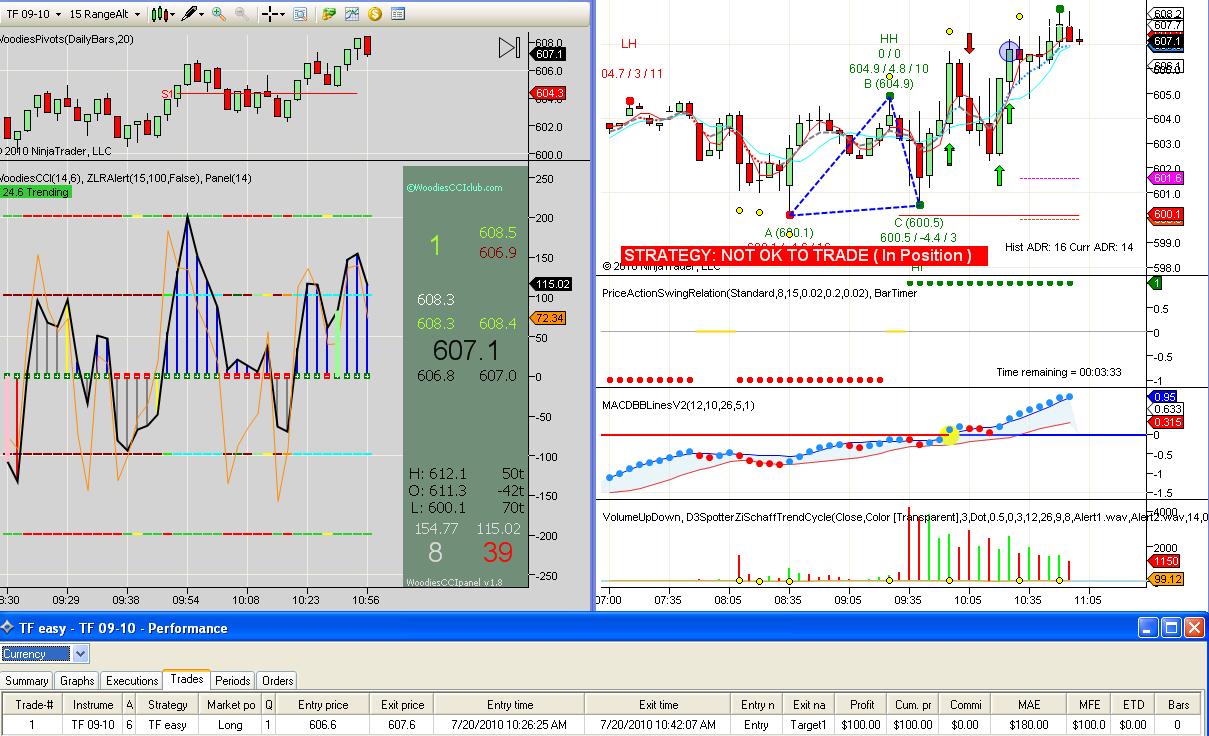1209x736 pixels.
Task: Open the indicators chart icon
Action: (352, 14)
